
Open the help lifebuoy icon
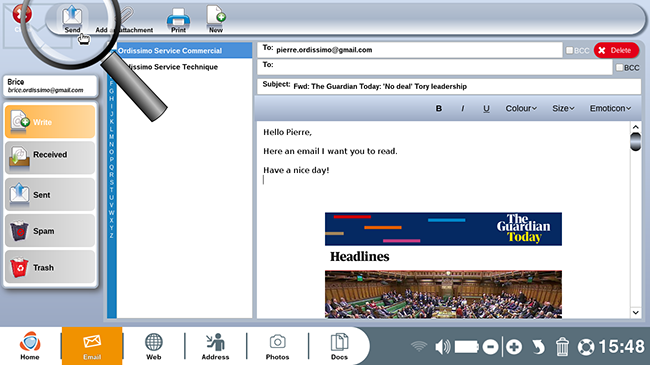pos(586,347)
